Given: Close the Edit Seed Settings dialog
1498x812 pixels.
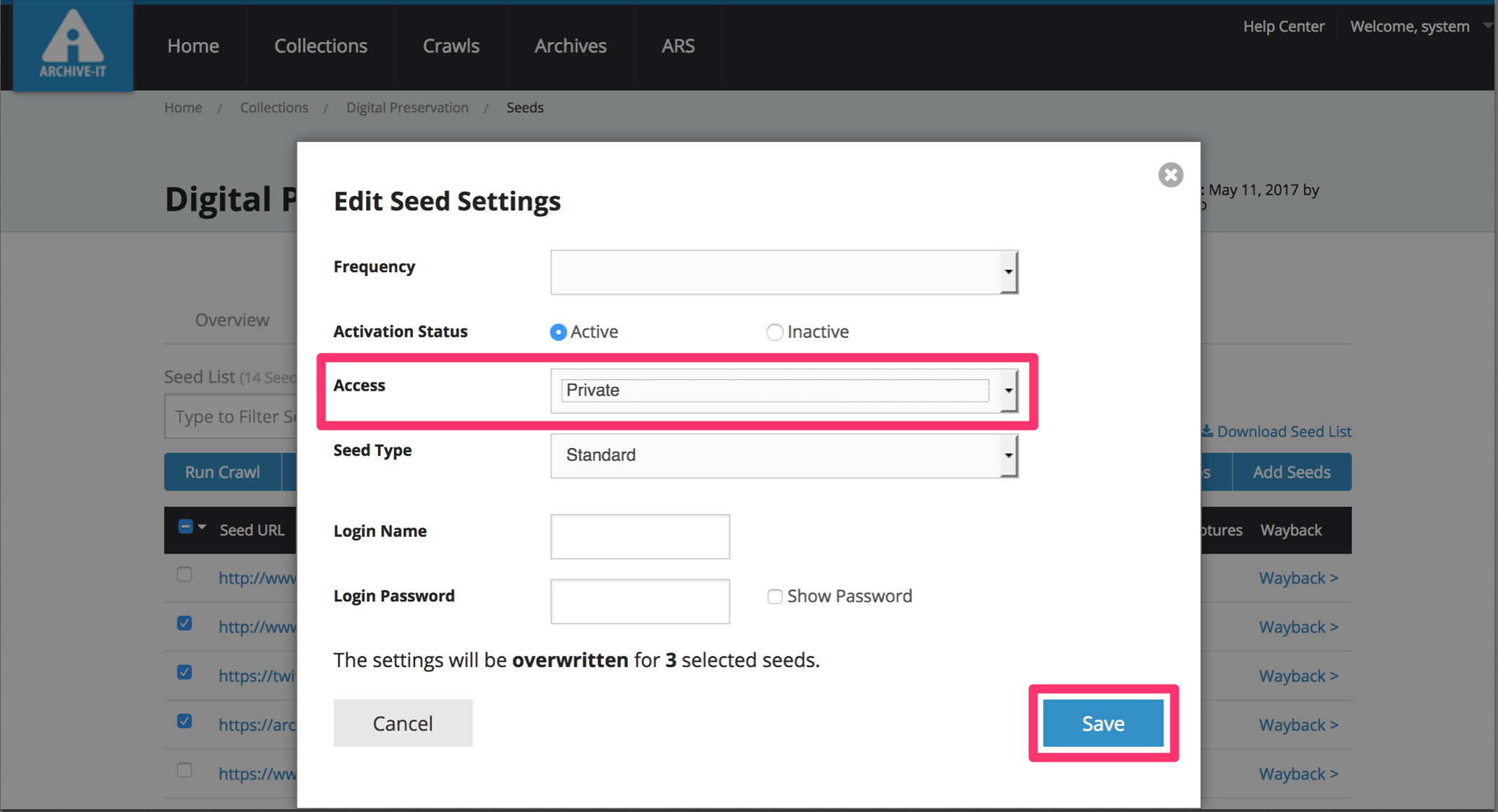Looking at the screenshot, I should pos(1170,174).
